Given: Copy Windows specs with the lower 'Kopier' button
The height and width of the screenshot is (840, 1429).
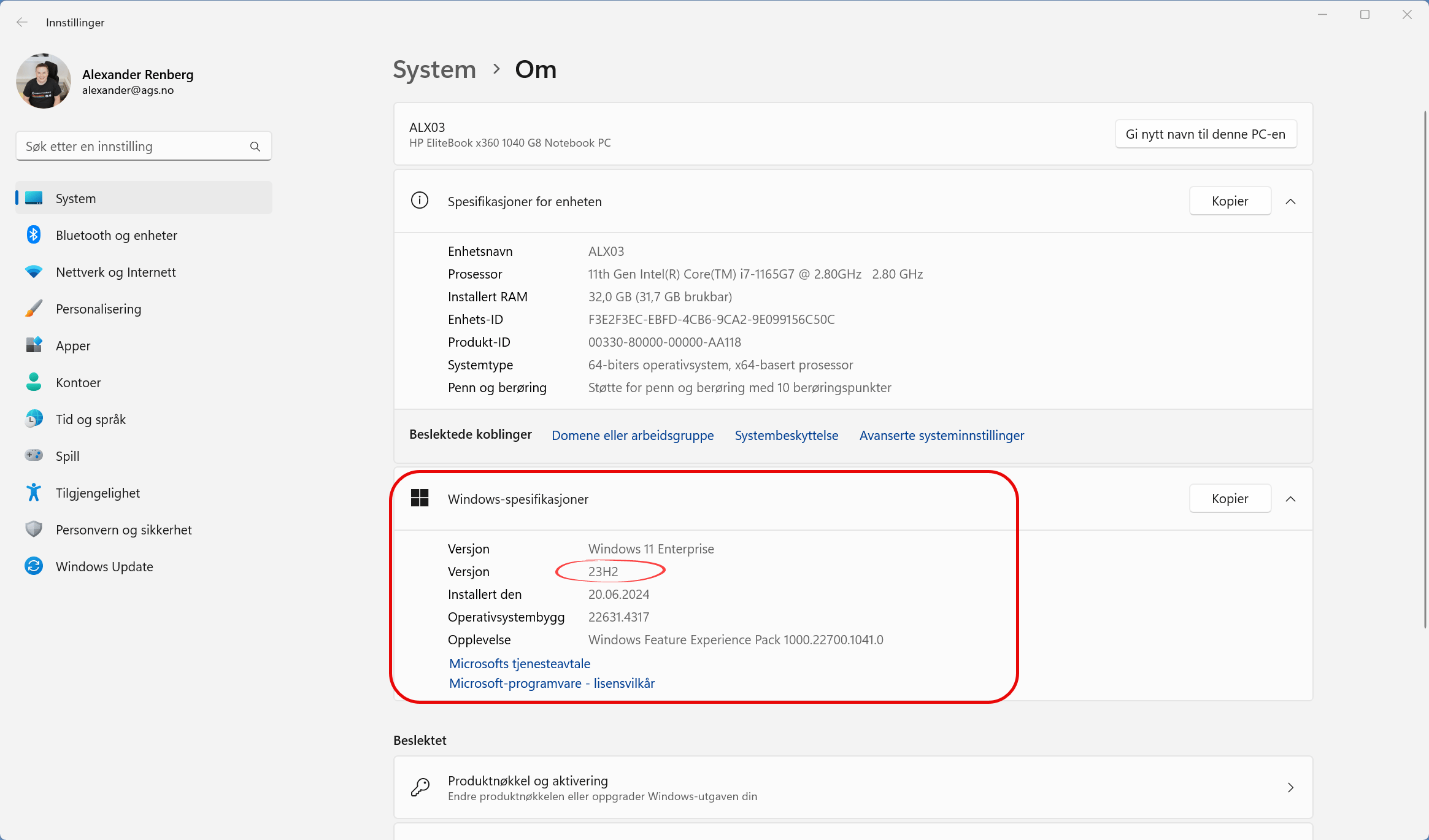Looking at the screenshot, I should (1230, 499).
